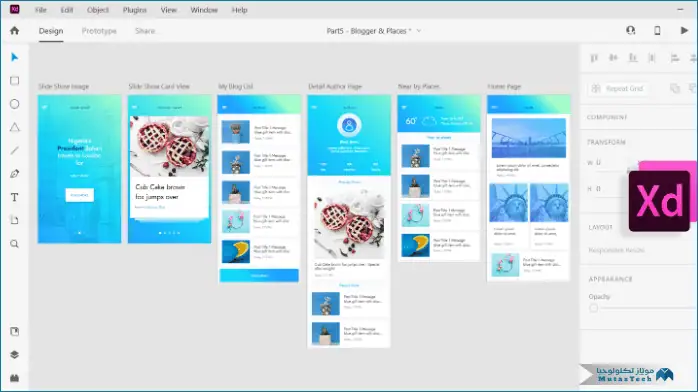Minimize the Adobe XD window
Viewport: 698px width, 392px height.
coord(680,9)
